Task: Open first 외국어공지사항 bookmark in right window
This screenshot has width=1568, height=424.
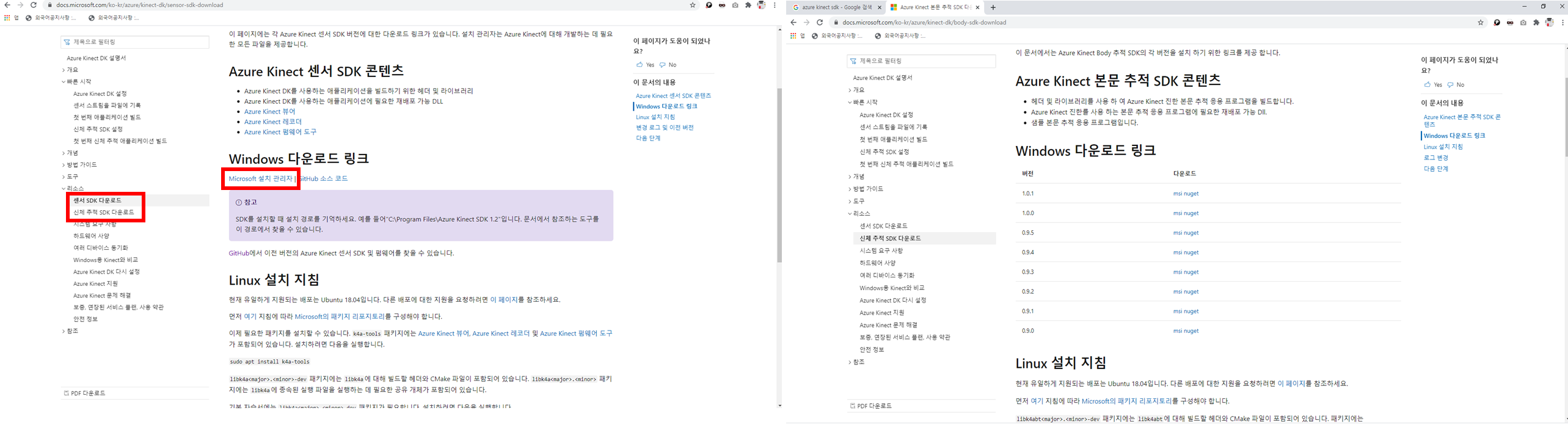Action: coord(837,36)
